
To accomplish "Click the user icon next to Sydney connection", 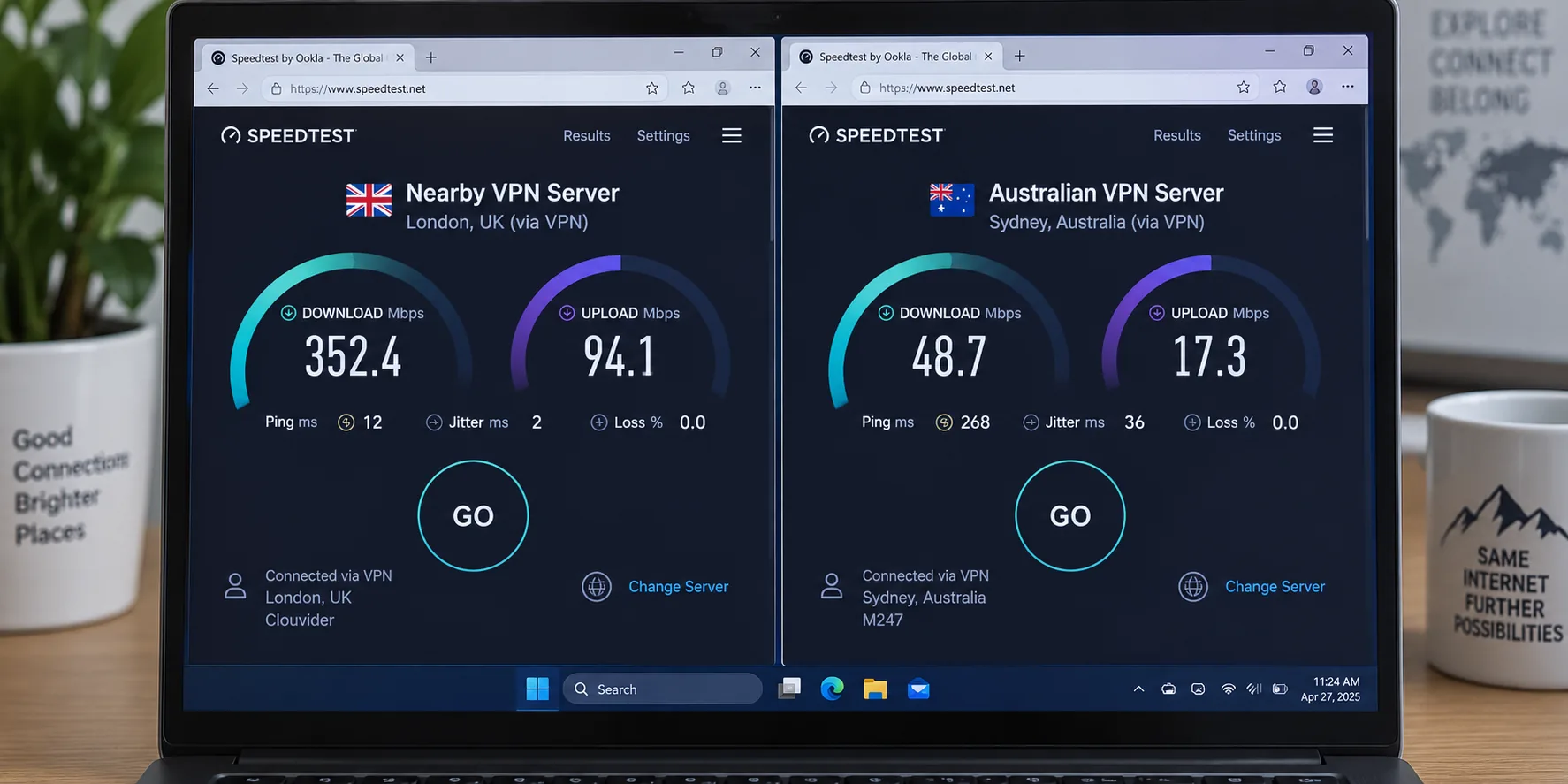I will coord(832,586).
